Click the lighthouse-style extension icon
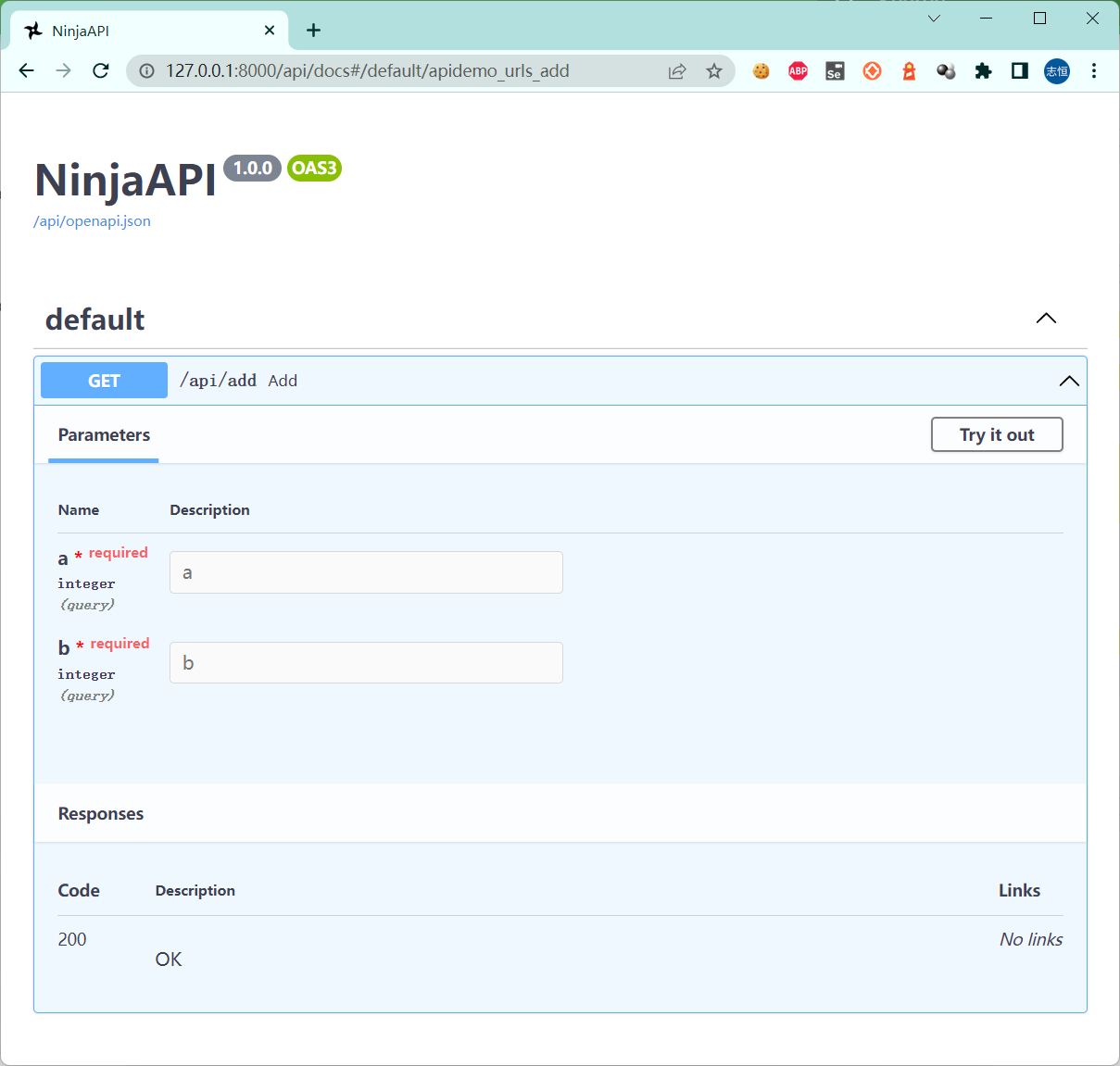Viewport: 1120px width, 1066px height. click(909, 70)
